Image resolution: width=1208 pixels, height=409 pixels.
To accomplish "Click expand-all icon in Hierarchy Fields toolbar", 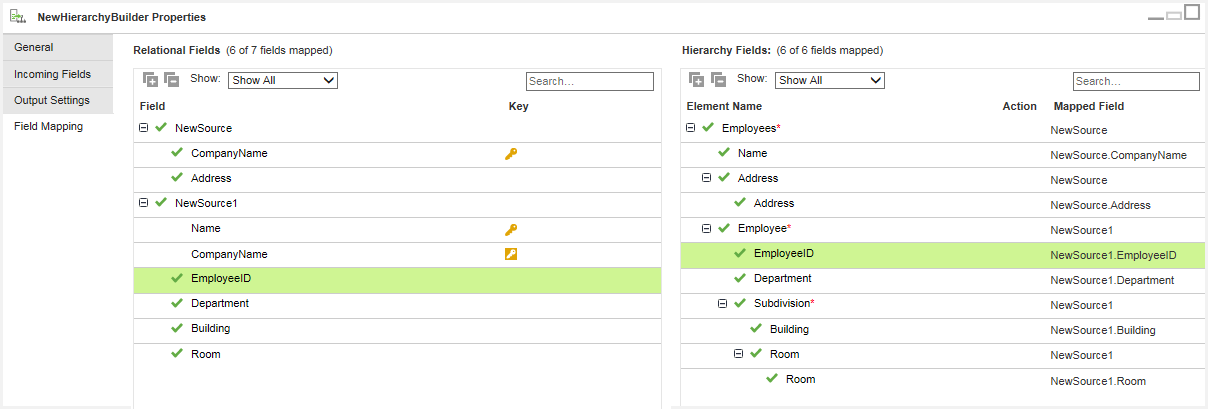I will [x=697, y=80].
